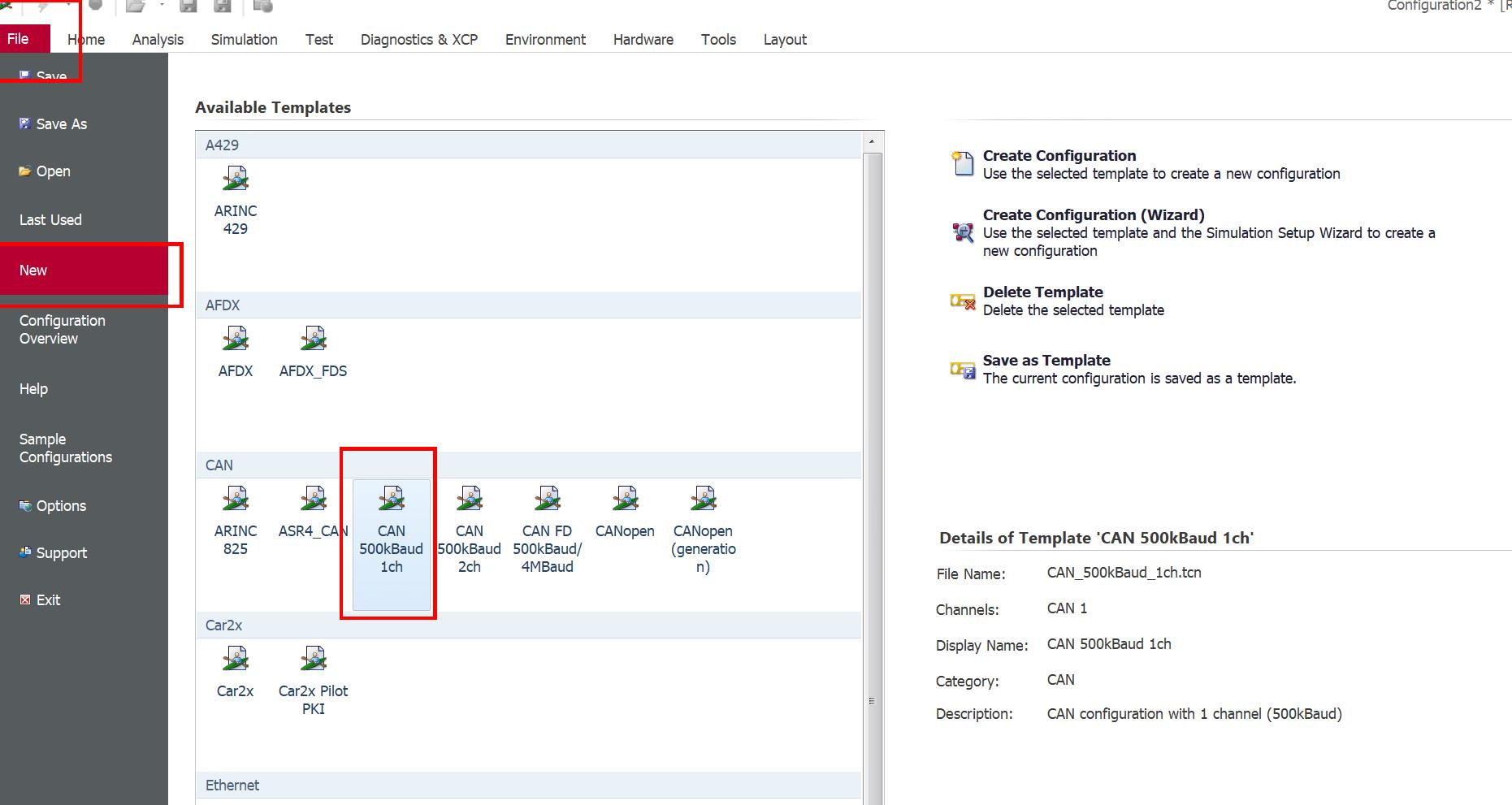1512x805 pixels.
Task: Choose the CAN 500kBaud 1ch template
Action: point(391,544)
